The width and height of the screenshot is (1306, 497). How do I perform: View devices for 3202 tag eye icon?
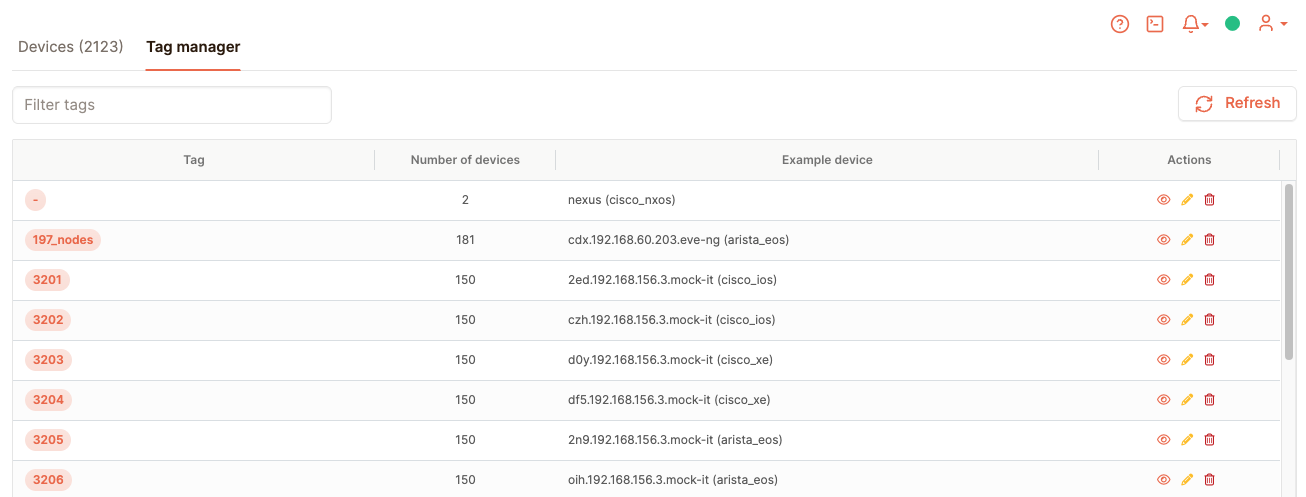click(x=1163, y=320)
